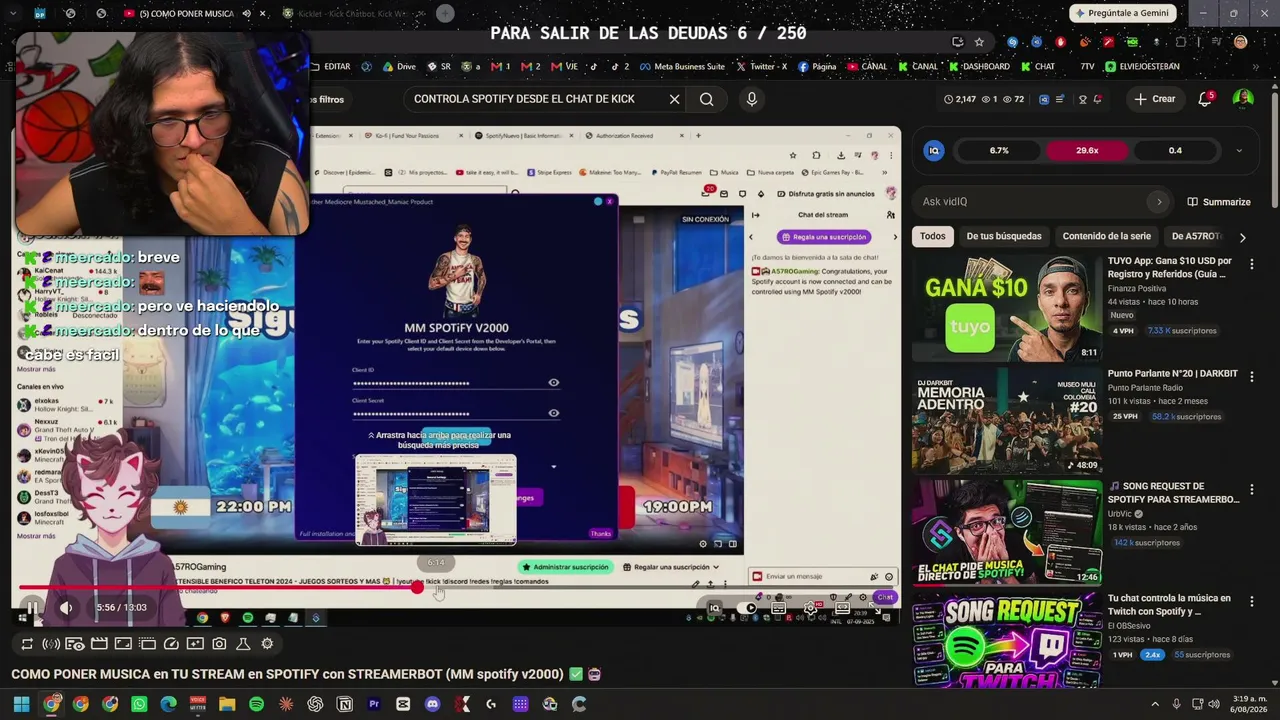Click the Pregúntale a Gemini button
This screenshot has height=720, width=1280.
pyautogui.click(x=1123, y=13)
